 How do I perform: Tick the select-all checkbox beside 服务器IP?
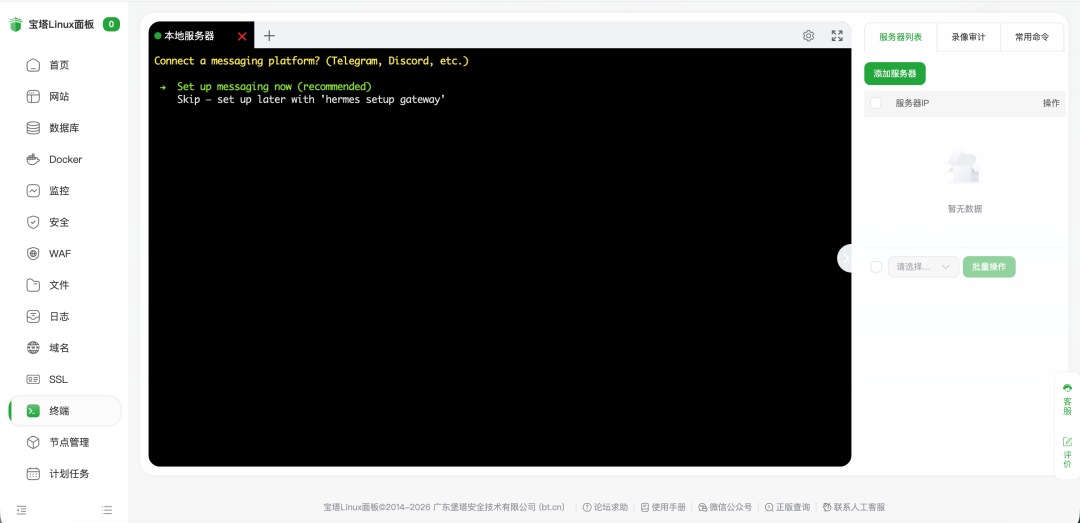click(876, 103)
